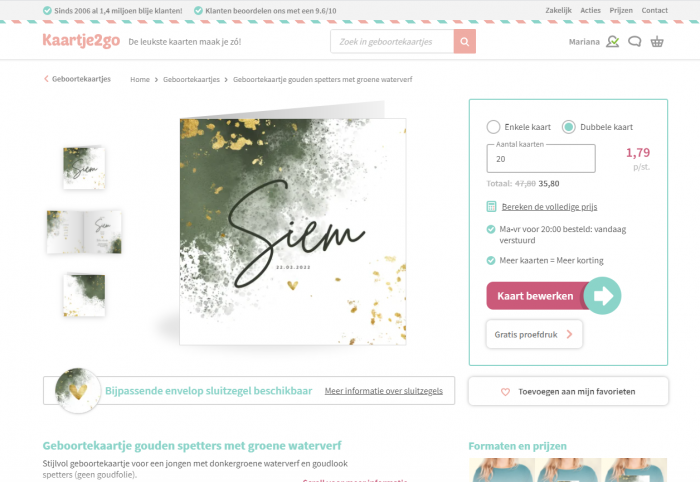The image size is (700, 482).
Task: Click the heart icon for favorites
Action: [505, 392]
